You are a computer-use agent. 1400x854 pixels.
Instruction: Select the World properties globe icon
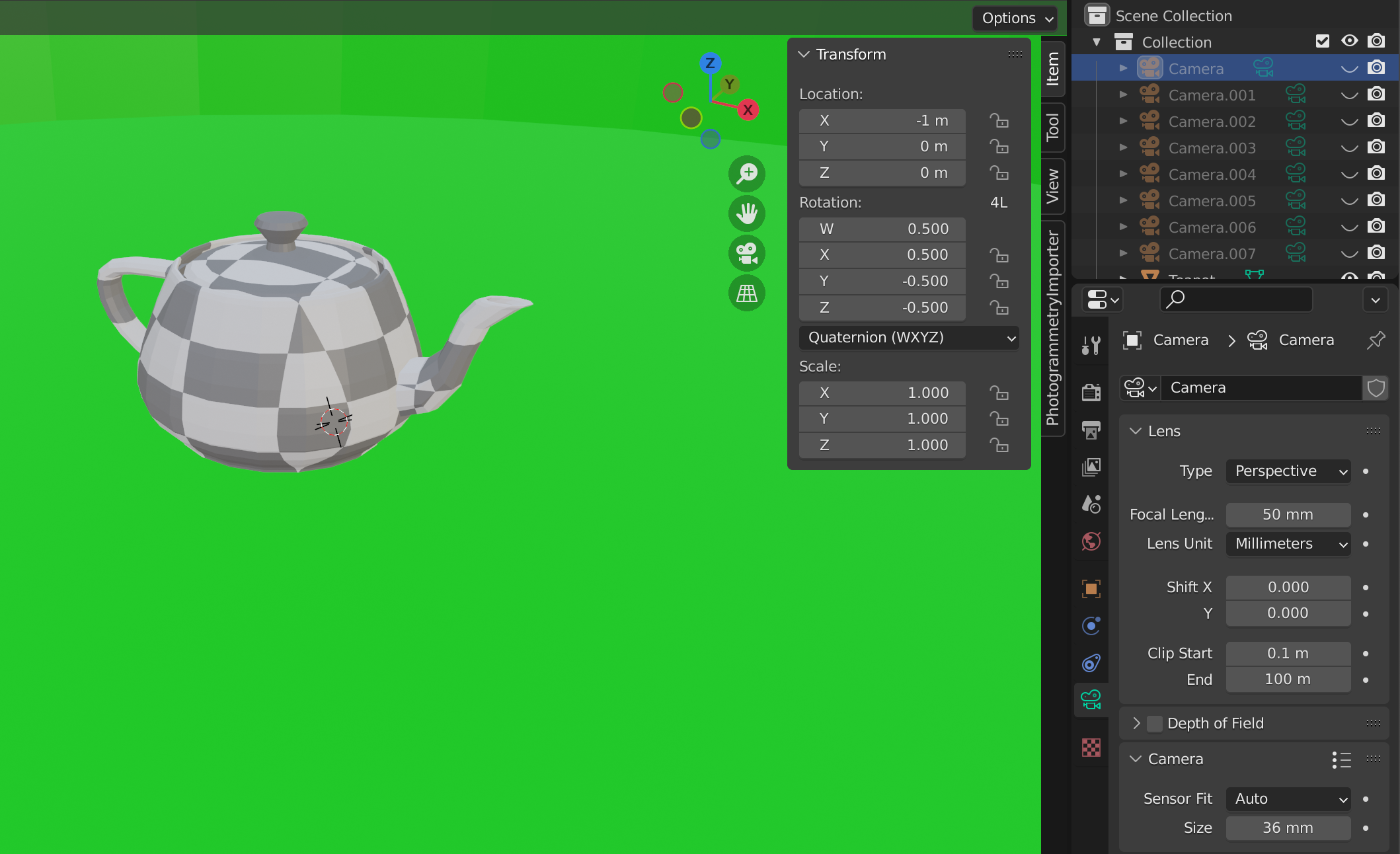(x=1091, y=541)
